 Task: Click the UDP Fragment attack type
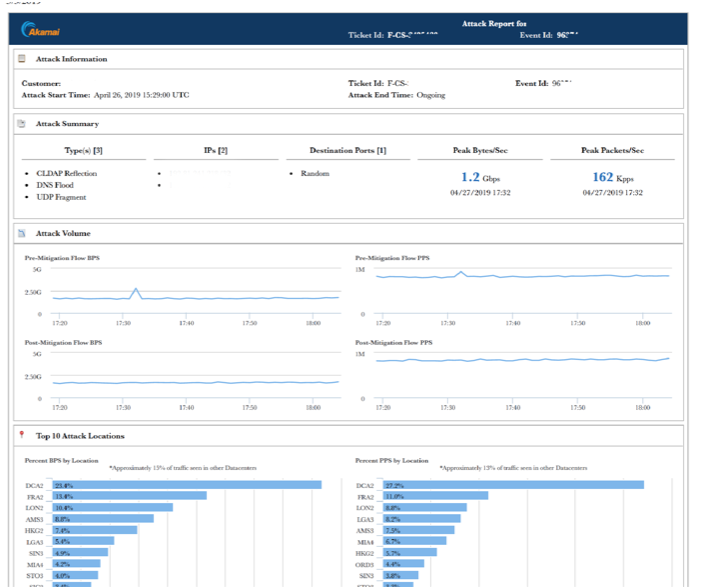(x=62, y=197)
